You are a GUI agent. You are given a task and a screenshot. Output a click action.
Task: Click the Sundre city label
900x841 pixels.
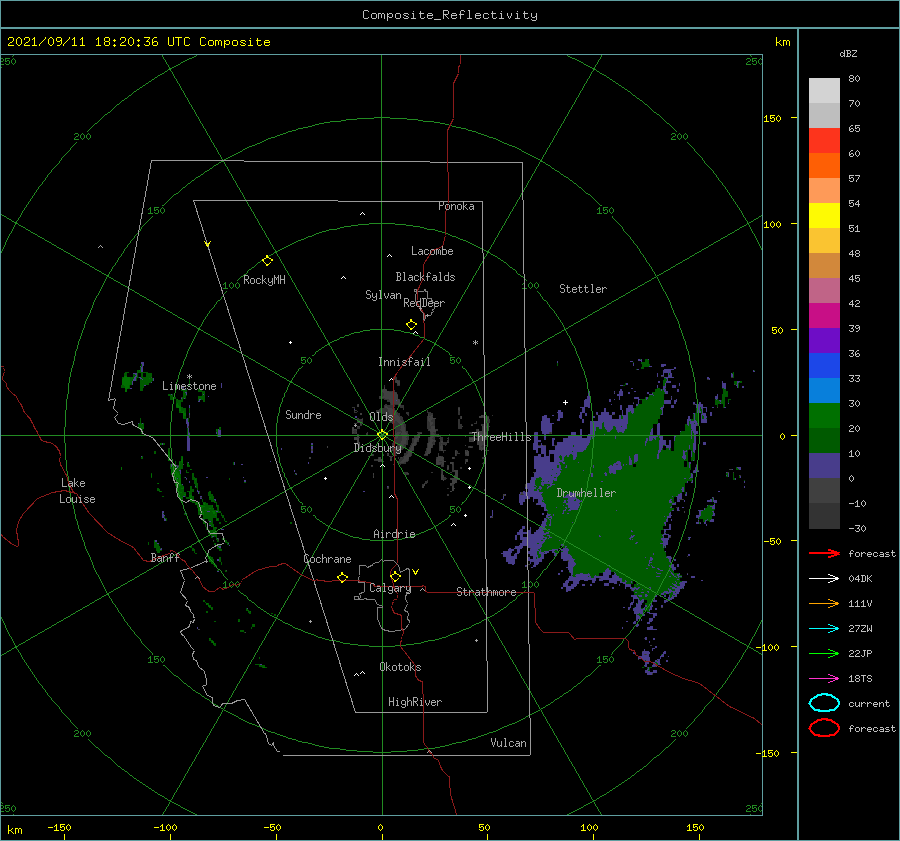point(303,414)
